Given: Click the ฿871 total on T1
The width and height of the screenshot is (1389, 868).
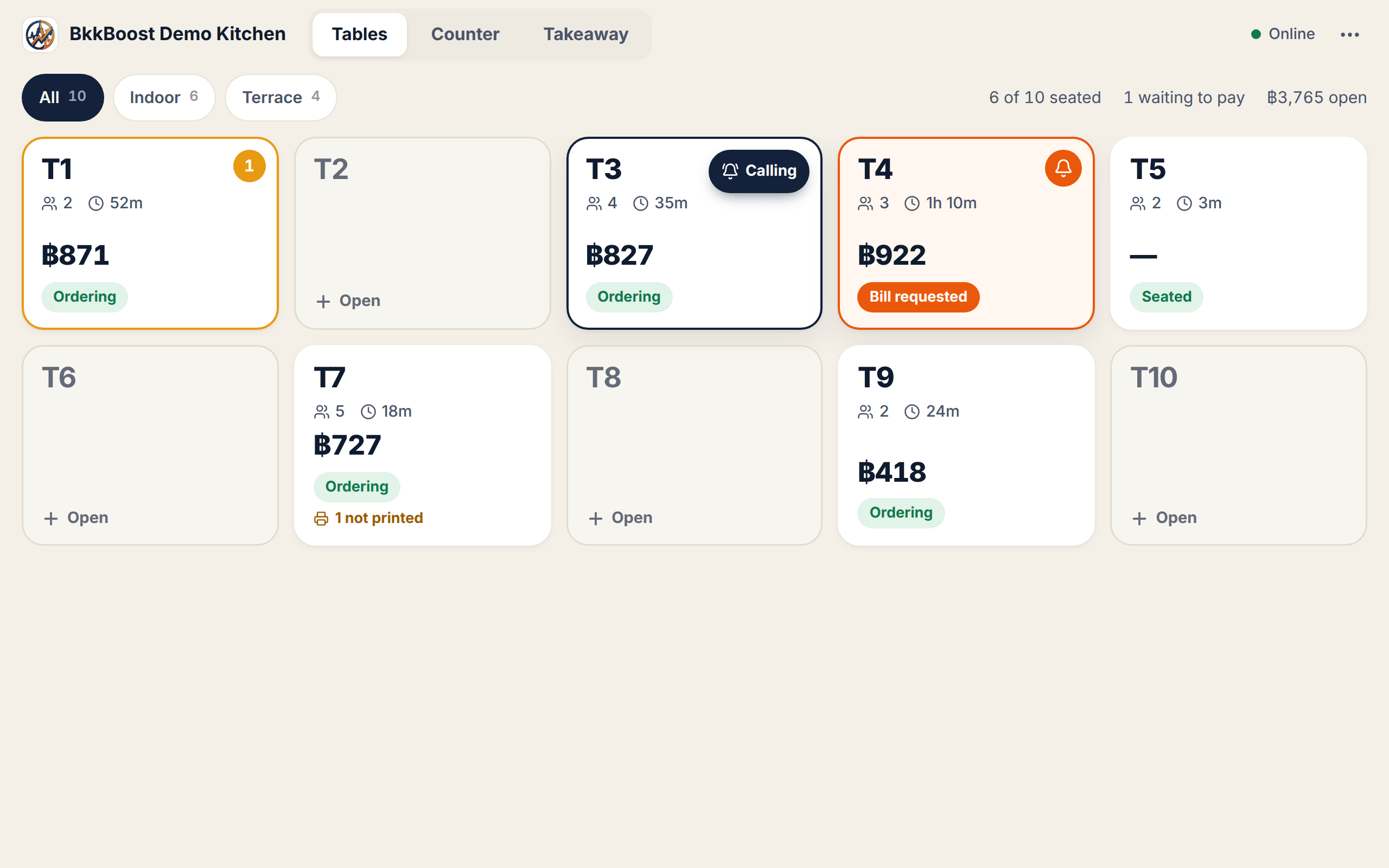Looking at the screenshot, I should [75, 255].
